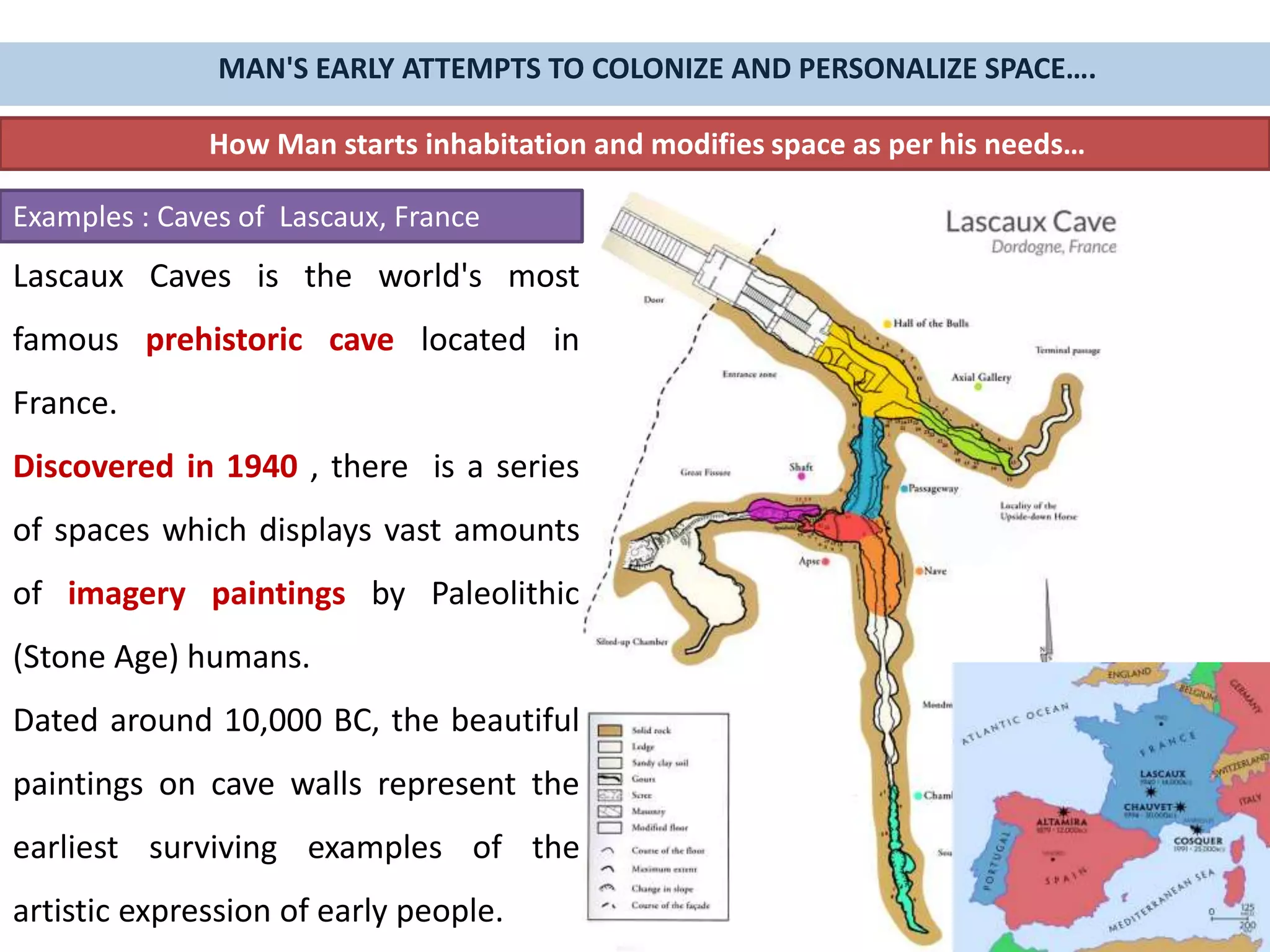Viewport: 1270px width, 952px height.
Task: Click the star marker above the Altamira label
Action: tap(1064, 812)
